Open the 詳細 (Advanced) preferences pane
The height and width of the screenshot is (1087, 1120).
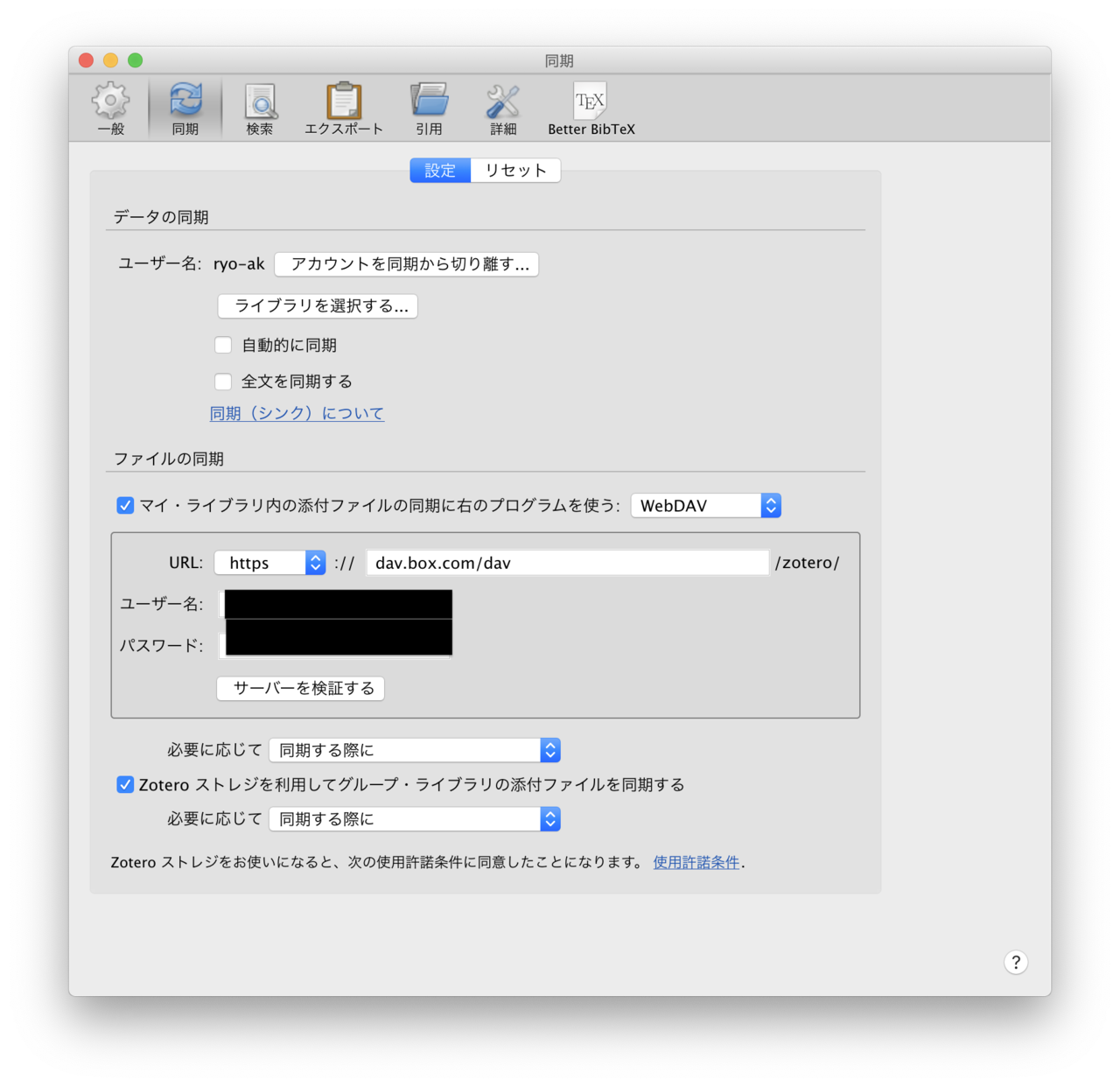(x=503, y=107)
